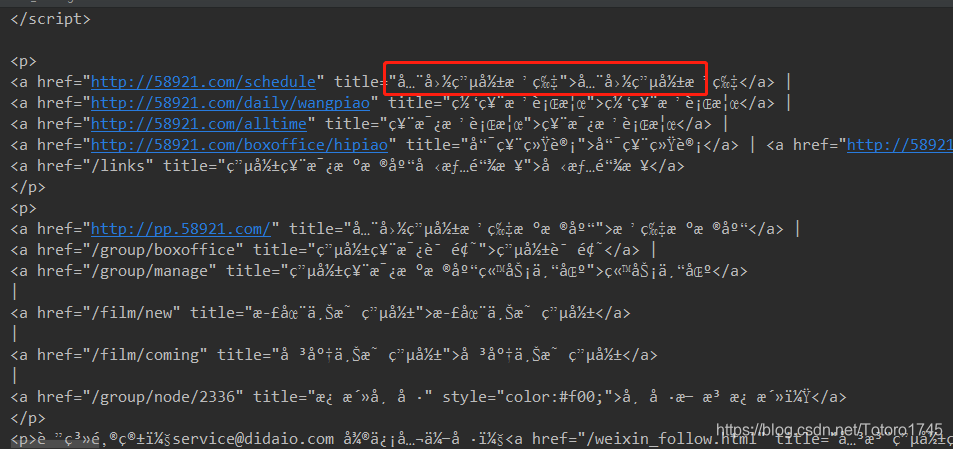This screenshot has height=449, width=953.
Task: Click the style="color:#f00;" attribute text
Action: [528, 397]
